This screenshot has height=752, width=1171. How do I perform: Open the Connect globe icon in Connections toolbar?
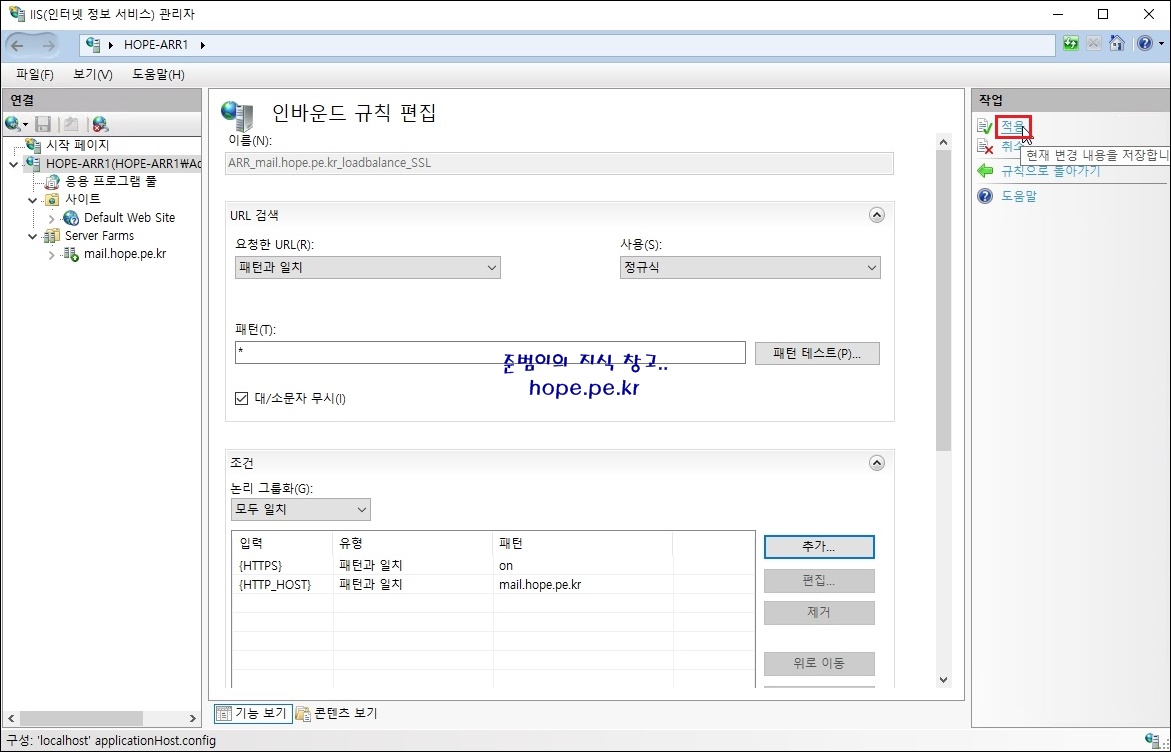(13, 124)
